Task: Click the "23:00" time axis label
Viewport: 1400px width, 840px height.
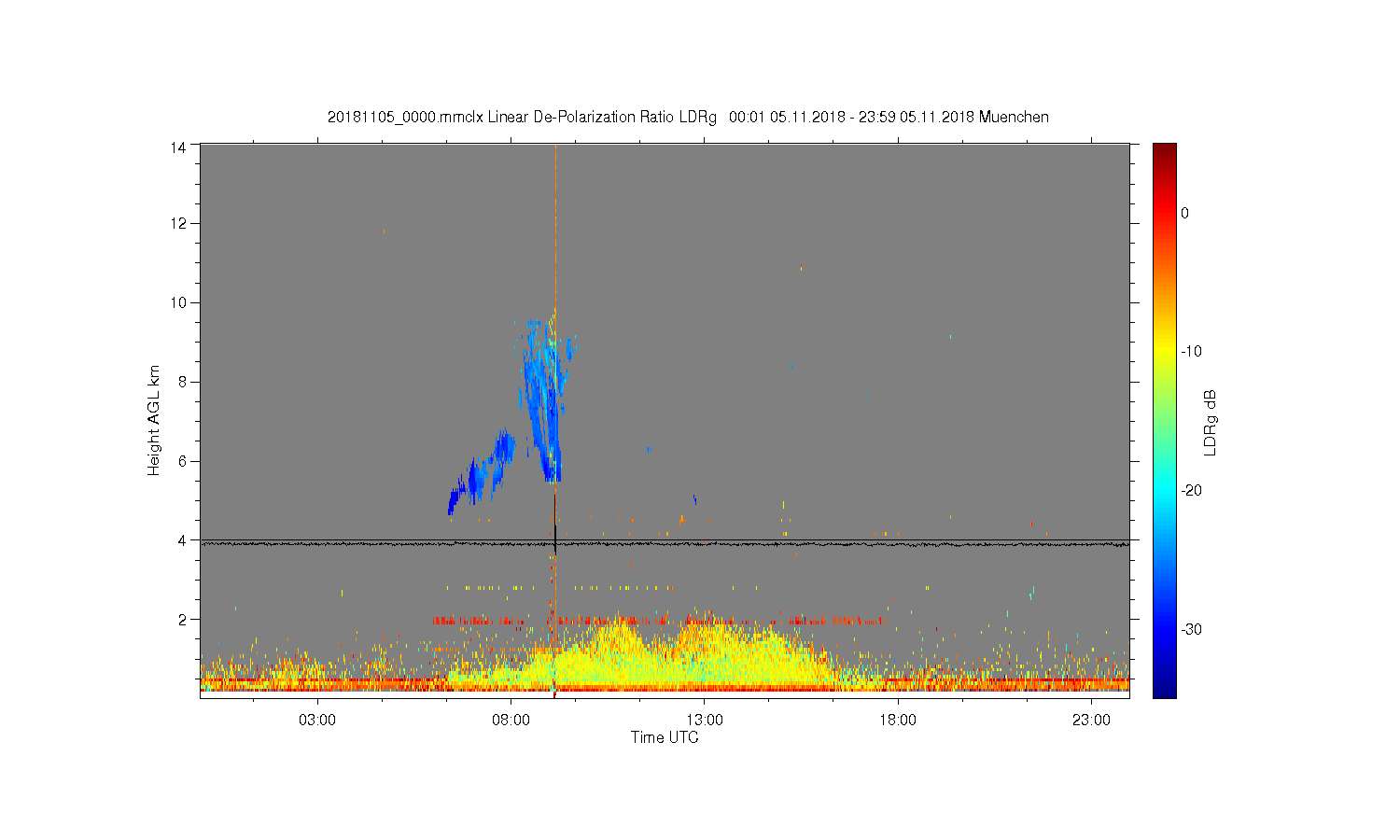Action: pyautogui.click(x=1091, y=721)
